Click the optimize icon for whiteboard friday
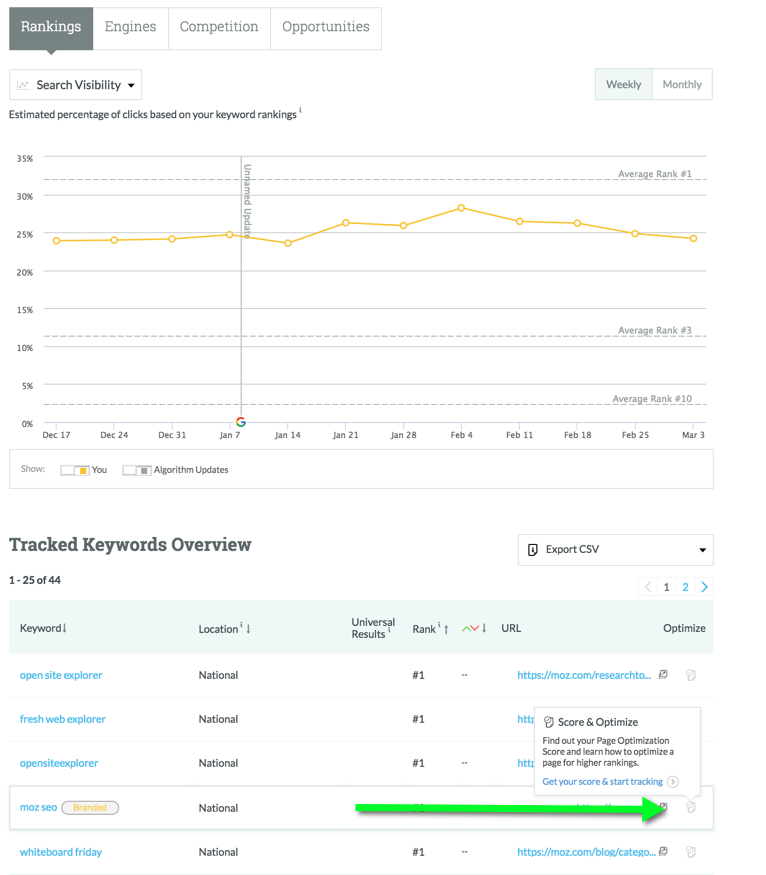 (691, 852)
